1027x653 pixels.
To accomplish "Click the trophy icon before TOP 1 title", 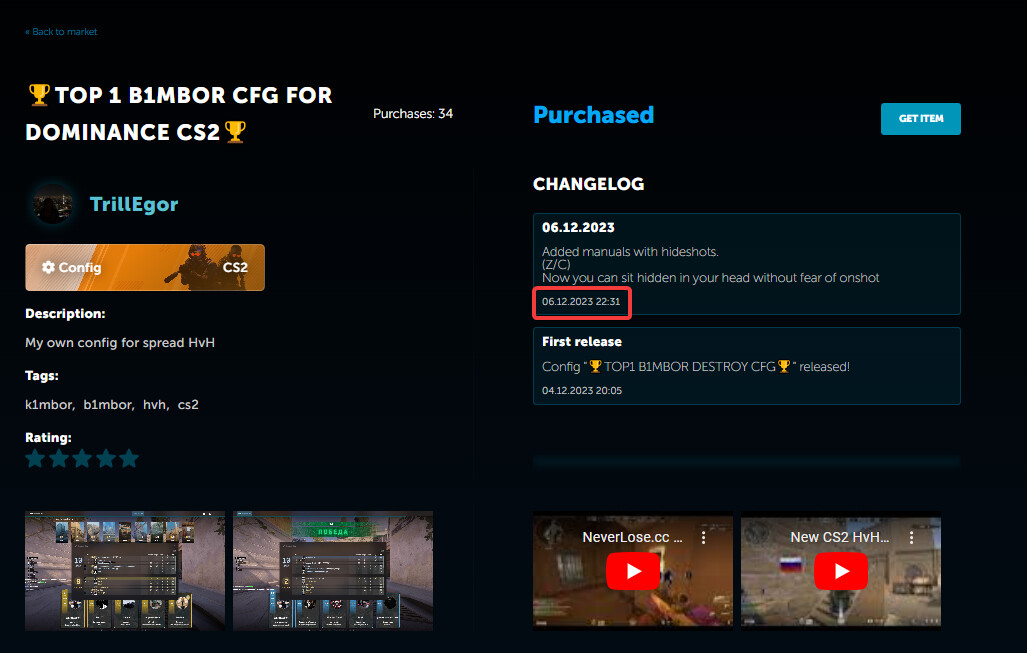I will (39, 95).
